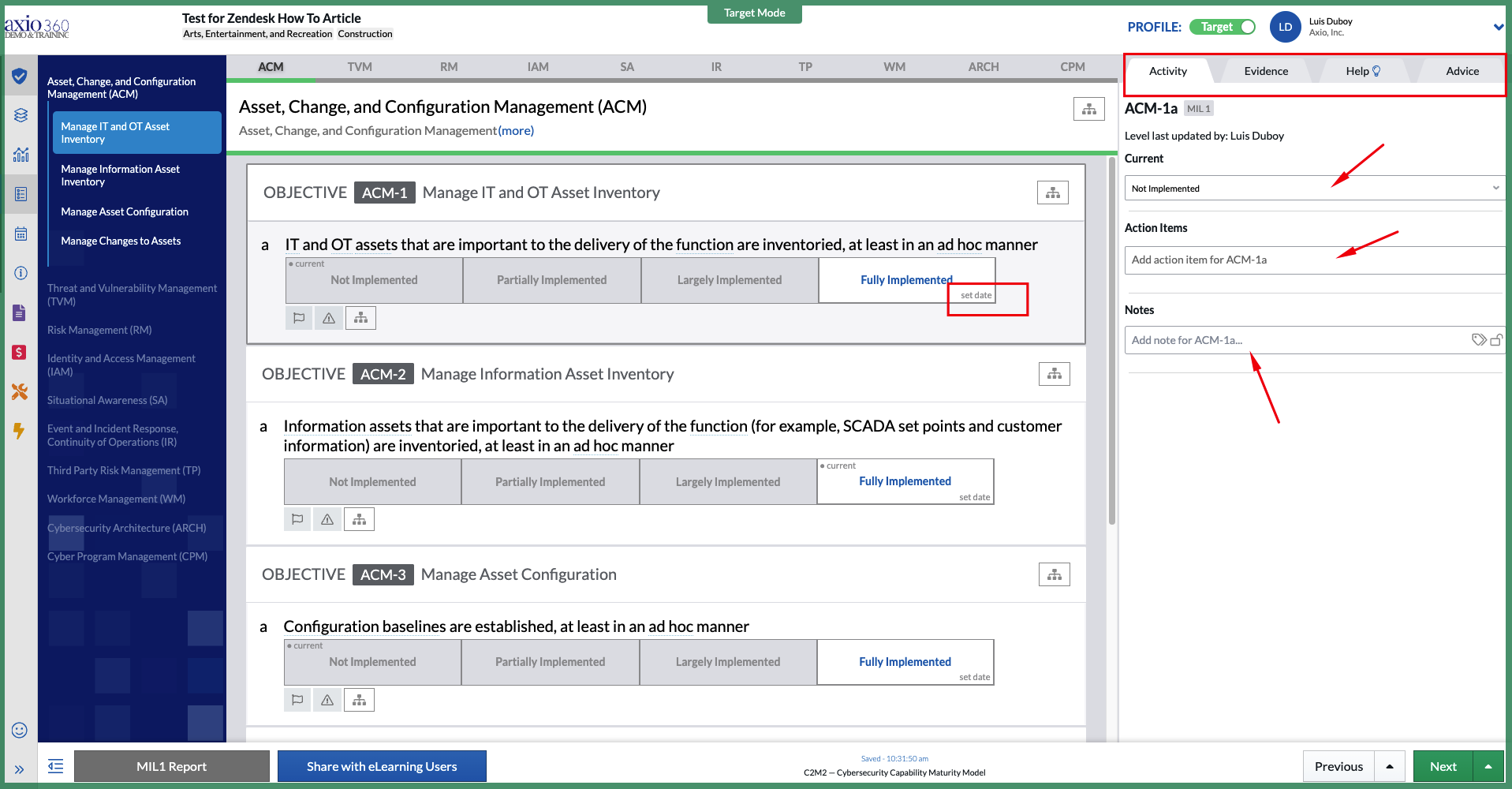
Task: Select the calendar icon in the left sidebar
Action: pos(19,233)
